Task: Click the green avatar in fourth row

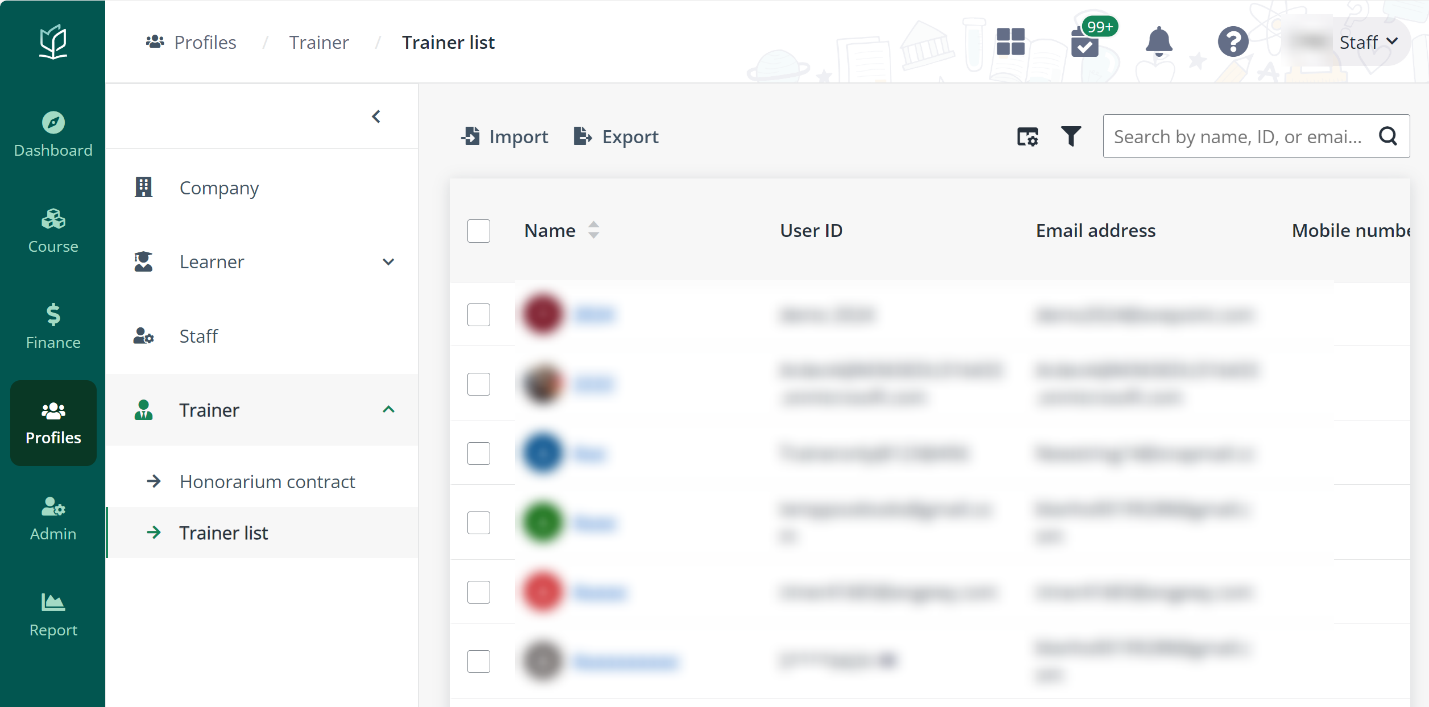Action: click(543, 522)
